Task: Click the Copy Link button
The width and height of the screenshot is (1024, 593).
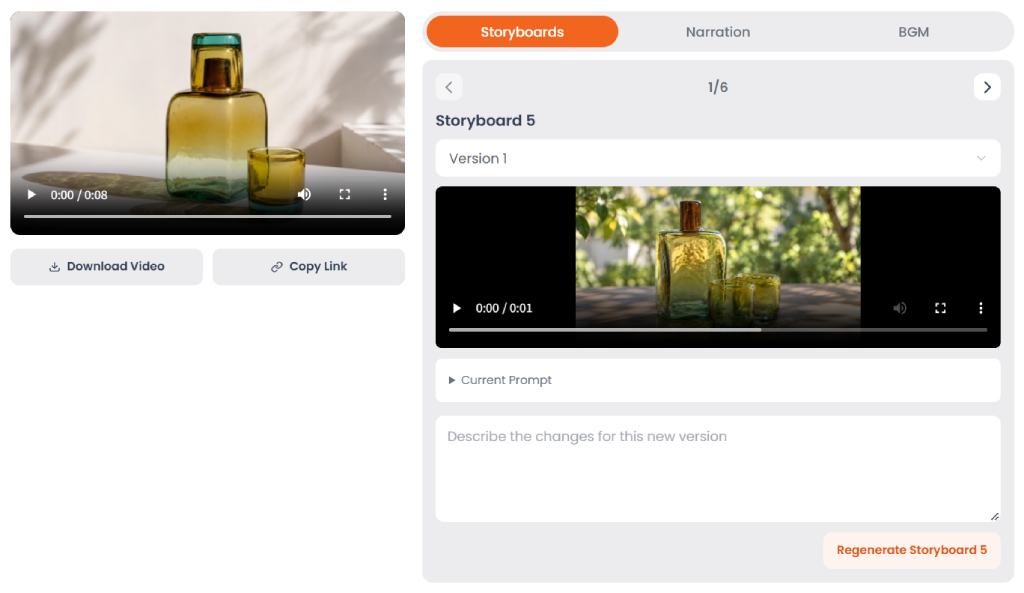Action: click(309, 266)
